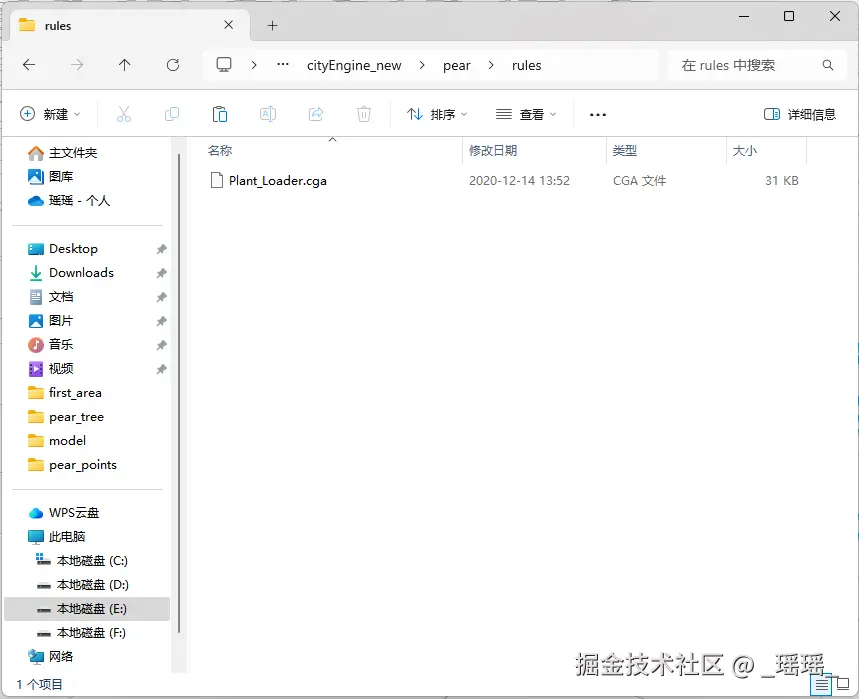Expand chevron after cityEngine_new breadcrumb
Screen dimensions: 859x699
(x=422, y=65)
